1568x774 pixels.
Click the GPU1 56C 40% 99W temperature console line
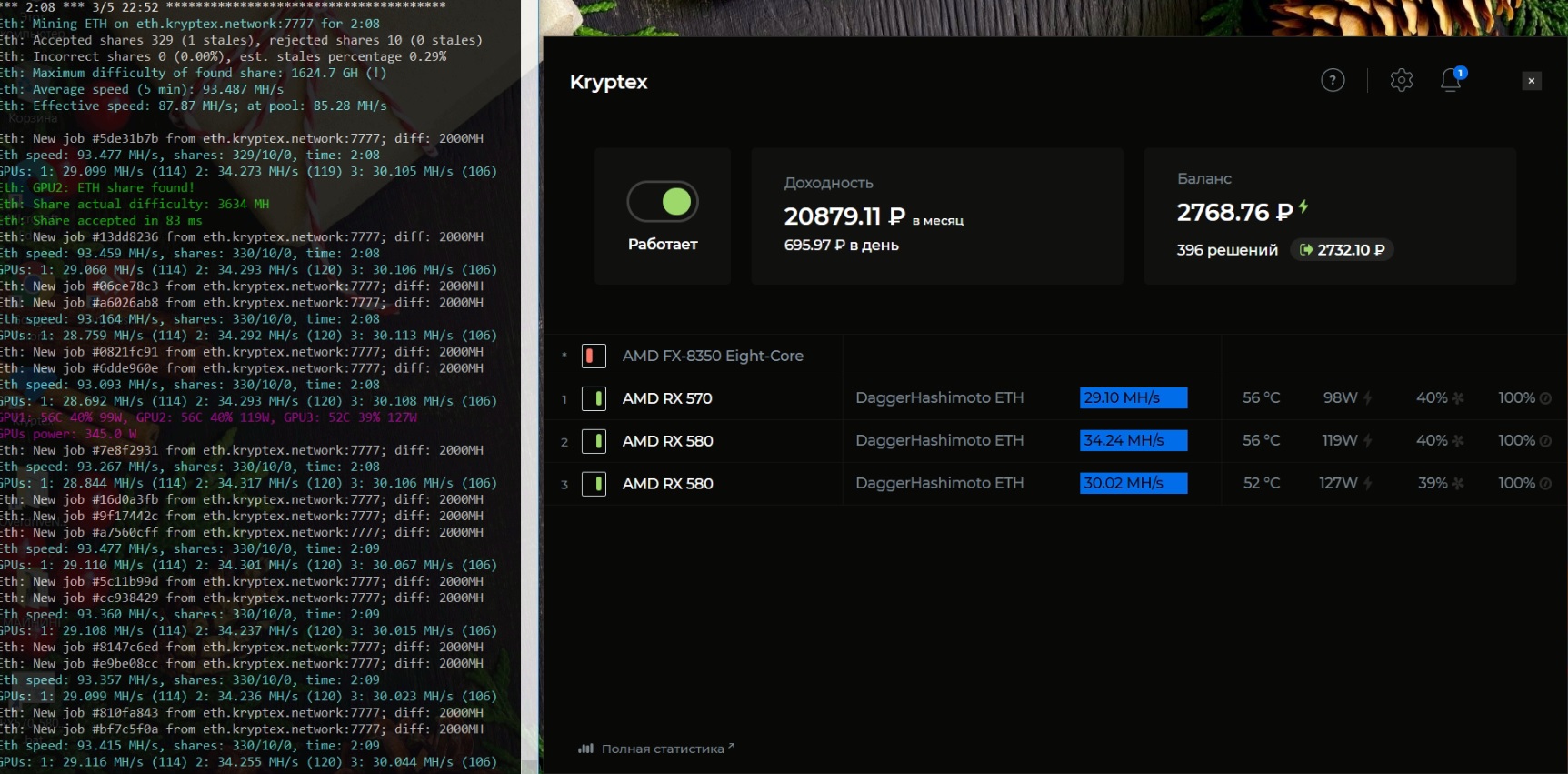point(210,417)
